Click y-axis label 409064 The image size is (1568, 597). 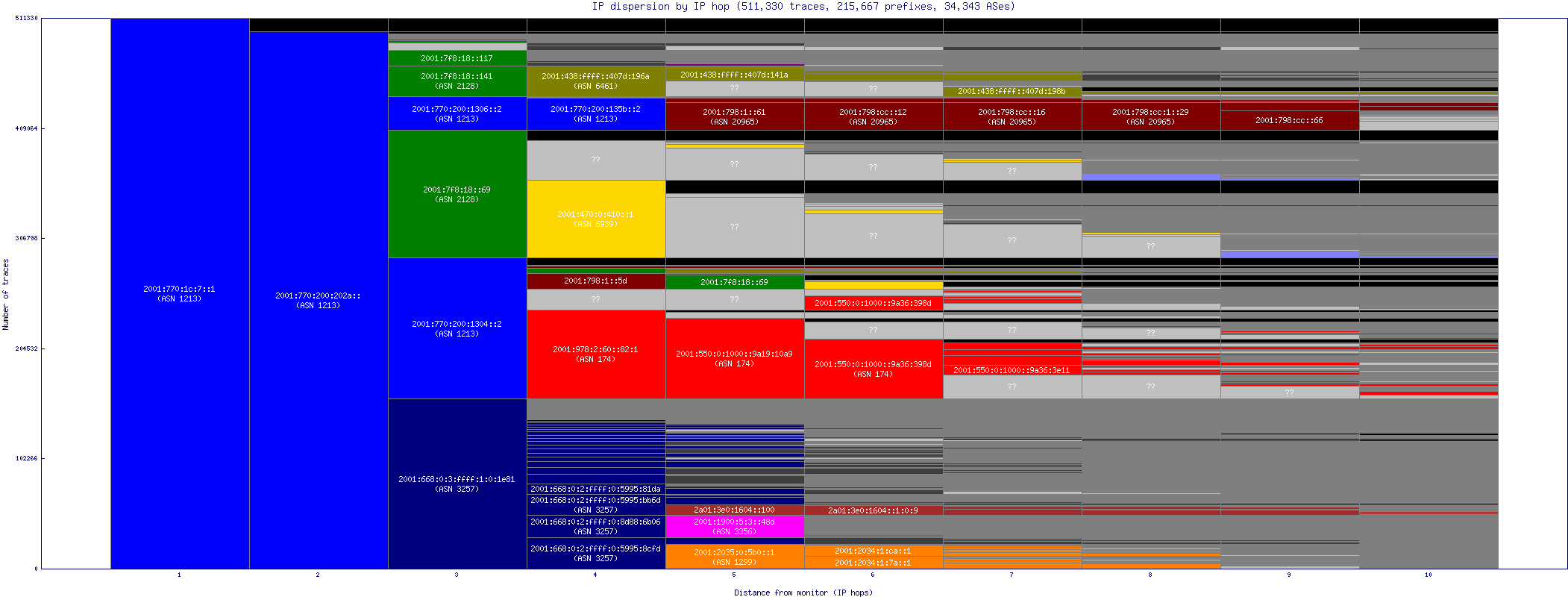(x=26, y=128)
